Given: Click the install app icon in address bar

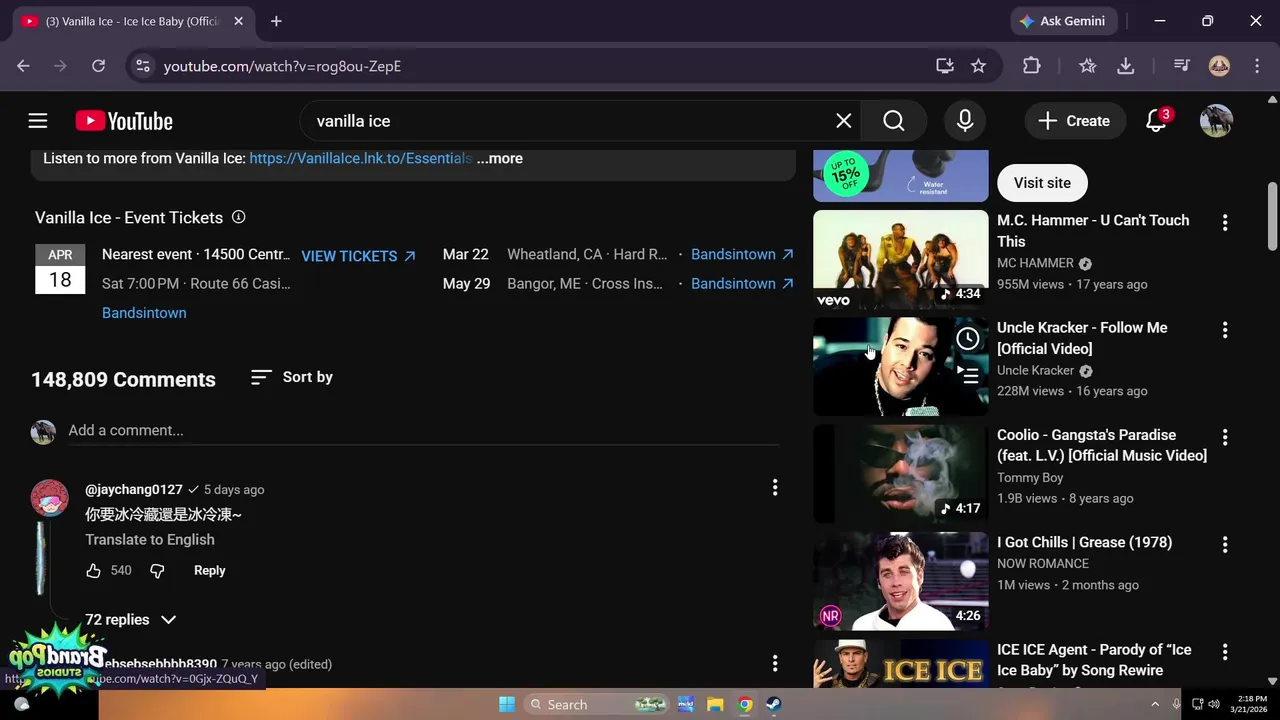Looking at the screenshot, I should [x=945, y=66].
